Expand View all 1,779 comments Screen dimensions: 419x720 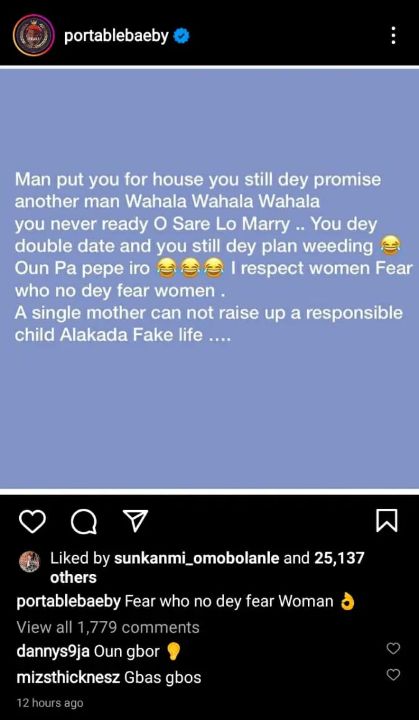tap(108, 627)
